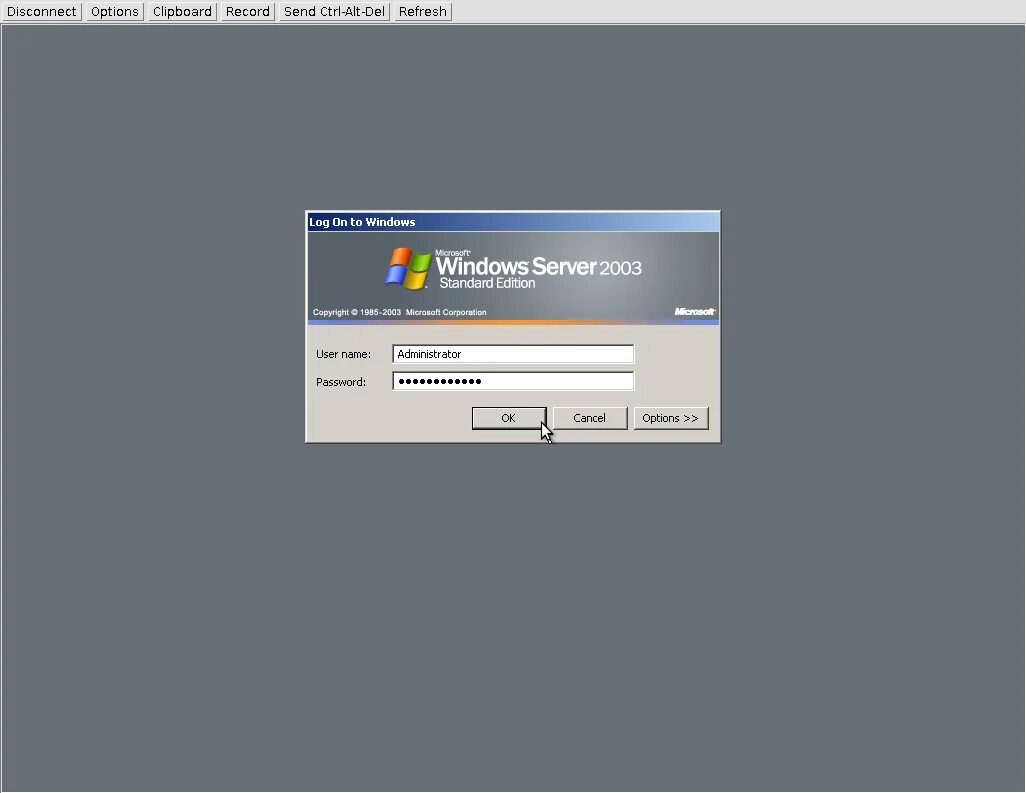Click the User name input field

513,354
